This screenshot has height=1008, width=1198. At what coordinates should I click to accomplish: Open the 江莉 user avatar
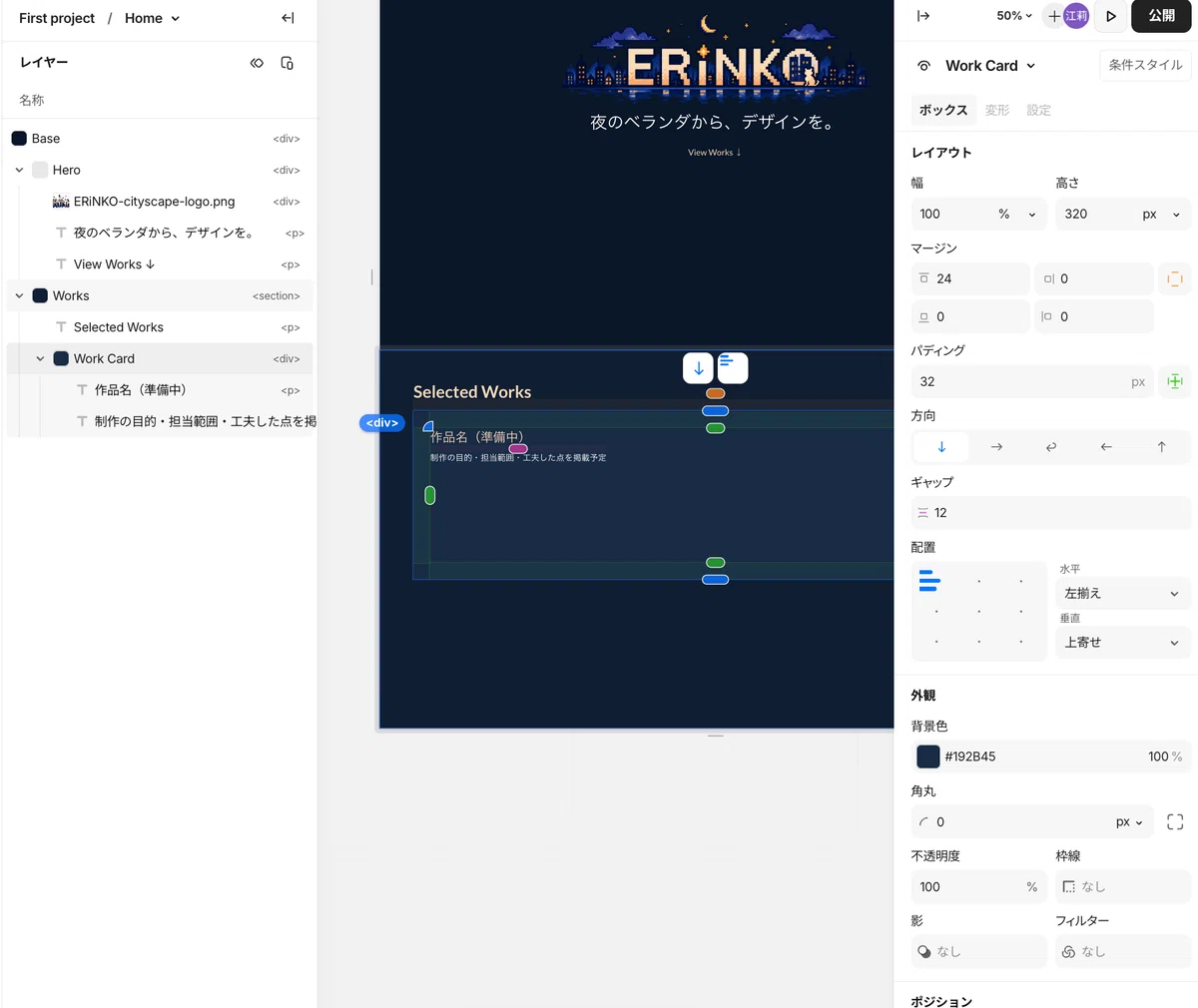1076,16
